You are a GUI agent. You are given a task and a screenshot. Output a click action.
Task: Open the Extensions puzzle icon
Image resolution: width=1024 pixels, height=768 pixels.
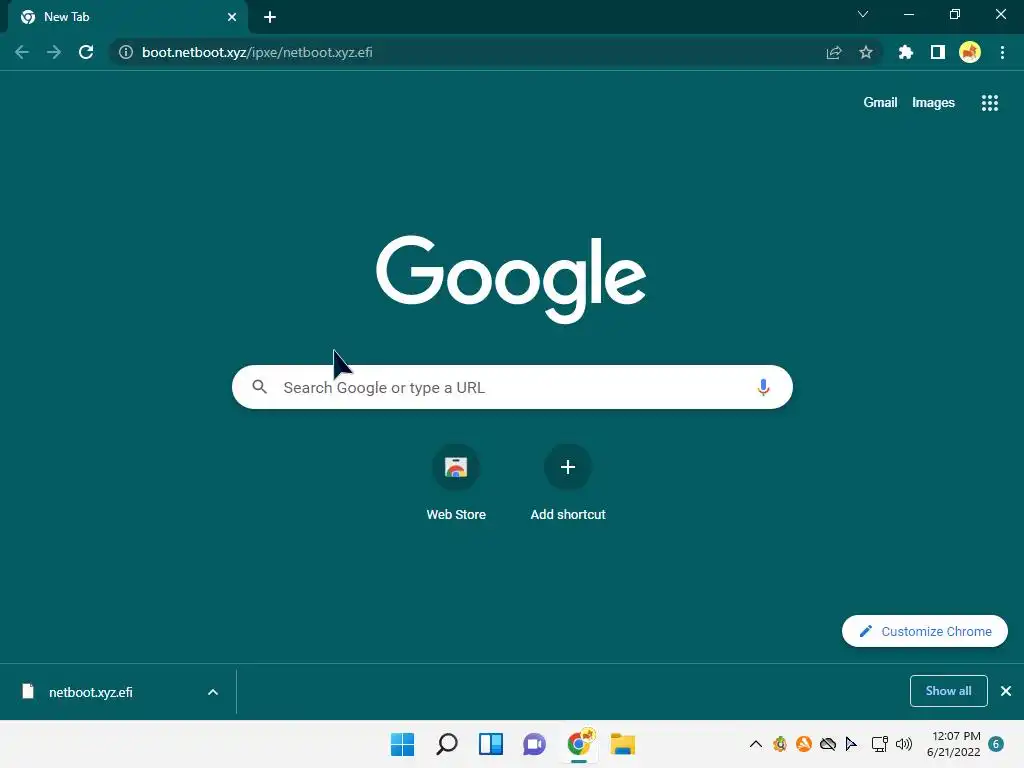point(906,52)
